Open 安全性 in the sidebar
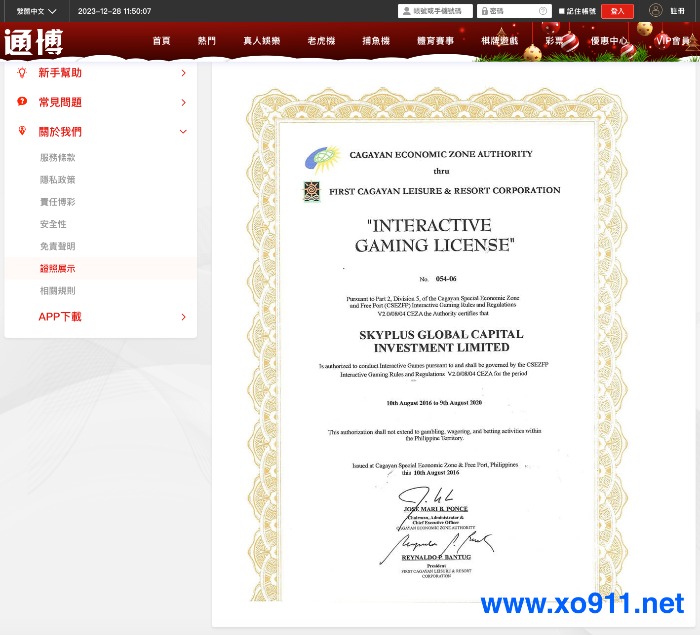This screenshot has height=635, width=700. (53, 224)
